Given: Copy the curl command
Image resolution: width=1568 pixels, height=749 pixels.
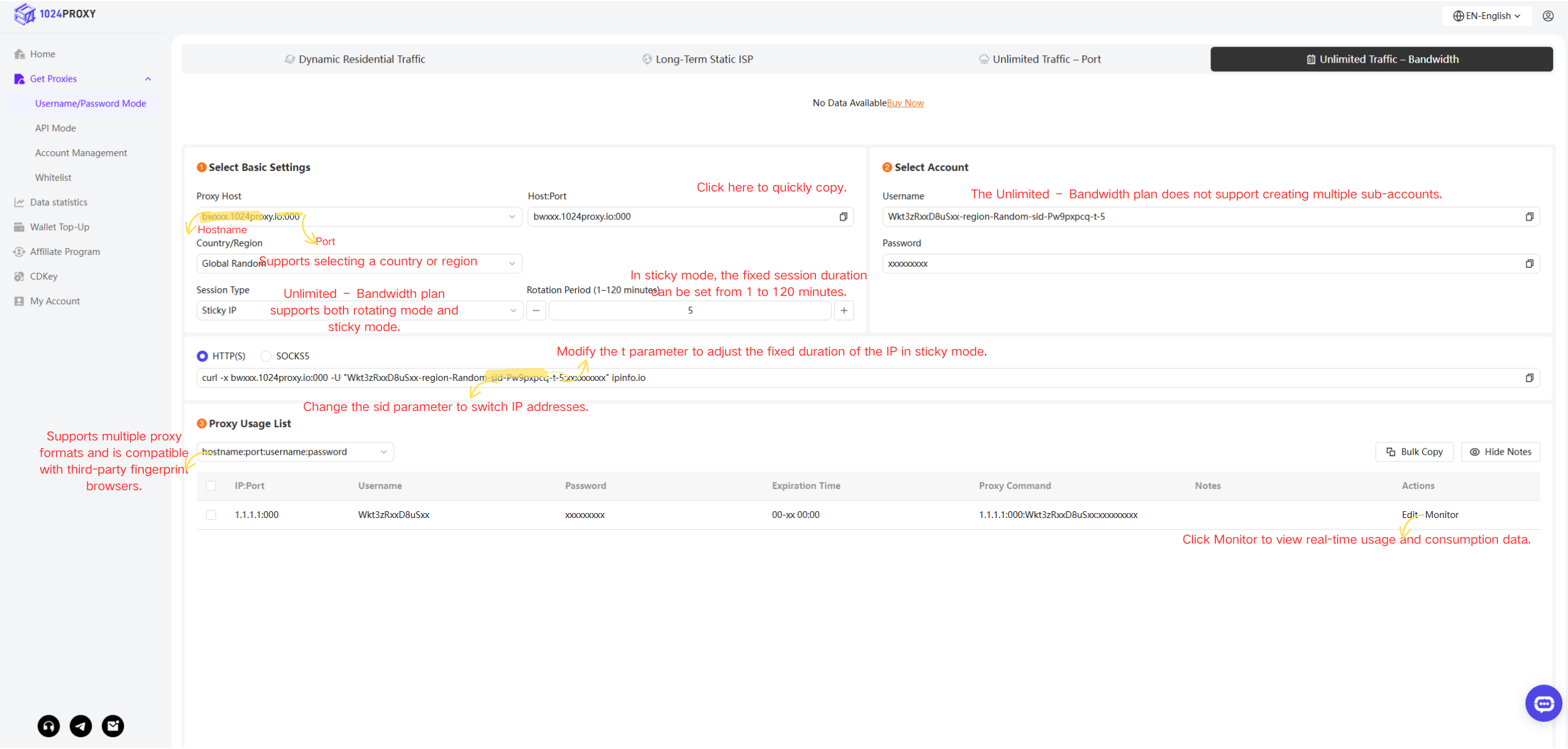Looking at the screenshot, I should tap(1529, 378).
